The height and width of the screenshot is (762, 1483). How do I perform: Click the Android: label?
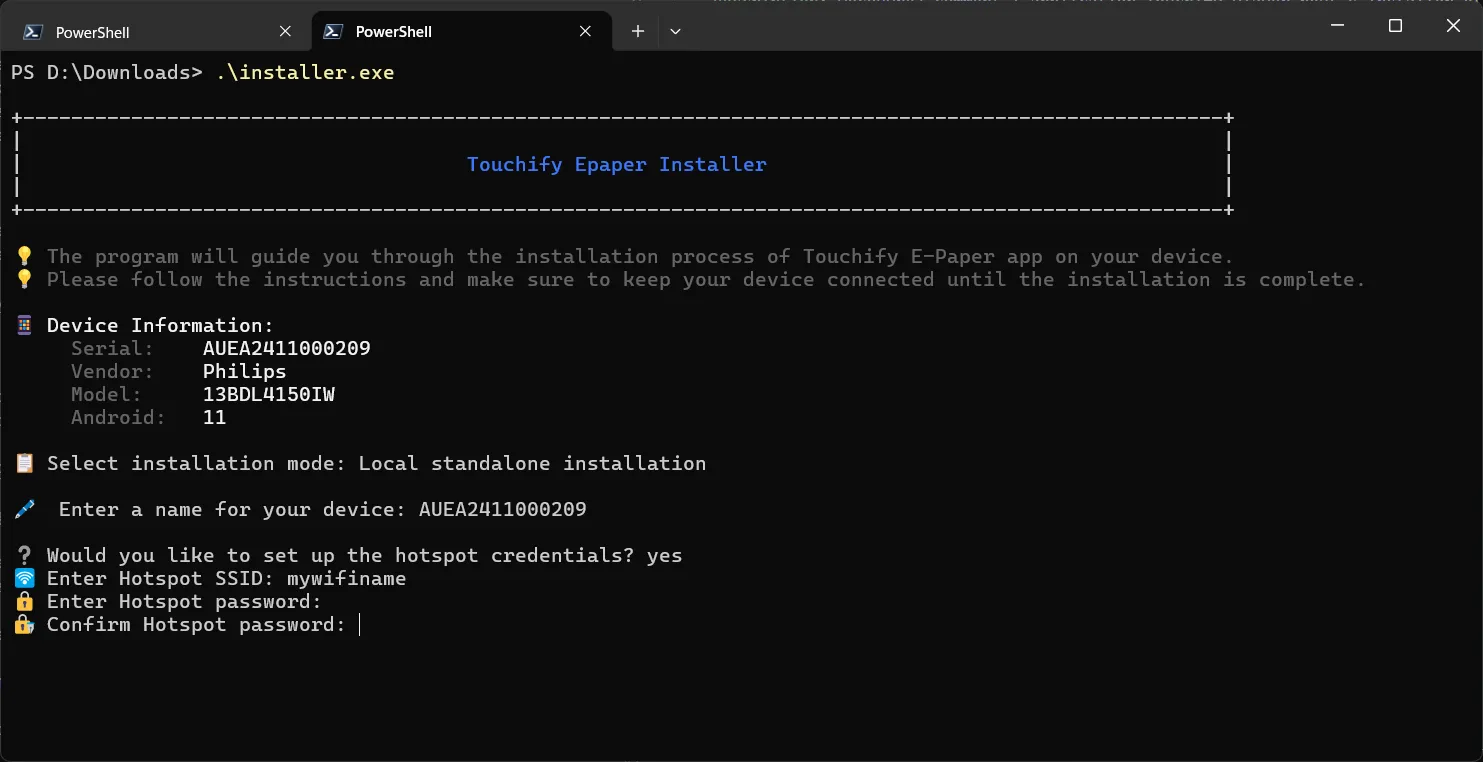coord(118,417)
